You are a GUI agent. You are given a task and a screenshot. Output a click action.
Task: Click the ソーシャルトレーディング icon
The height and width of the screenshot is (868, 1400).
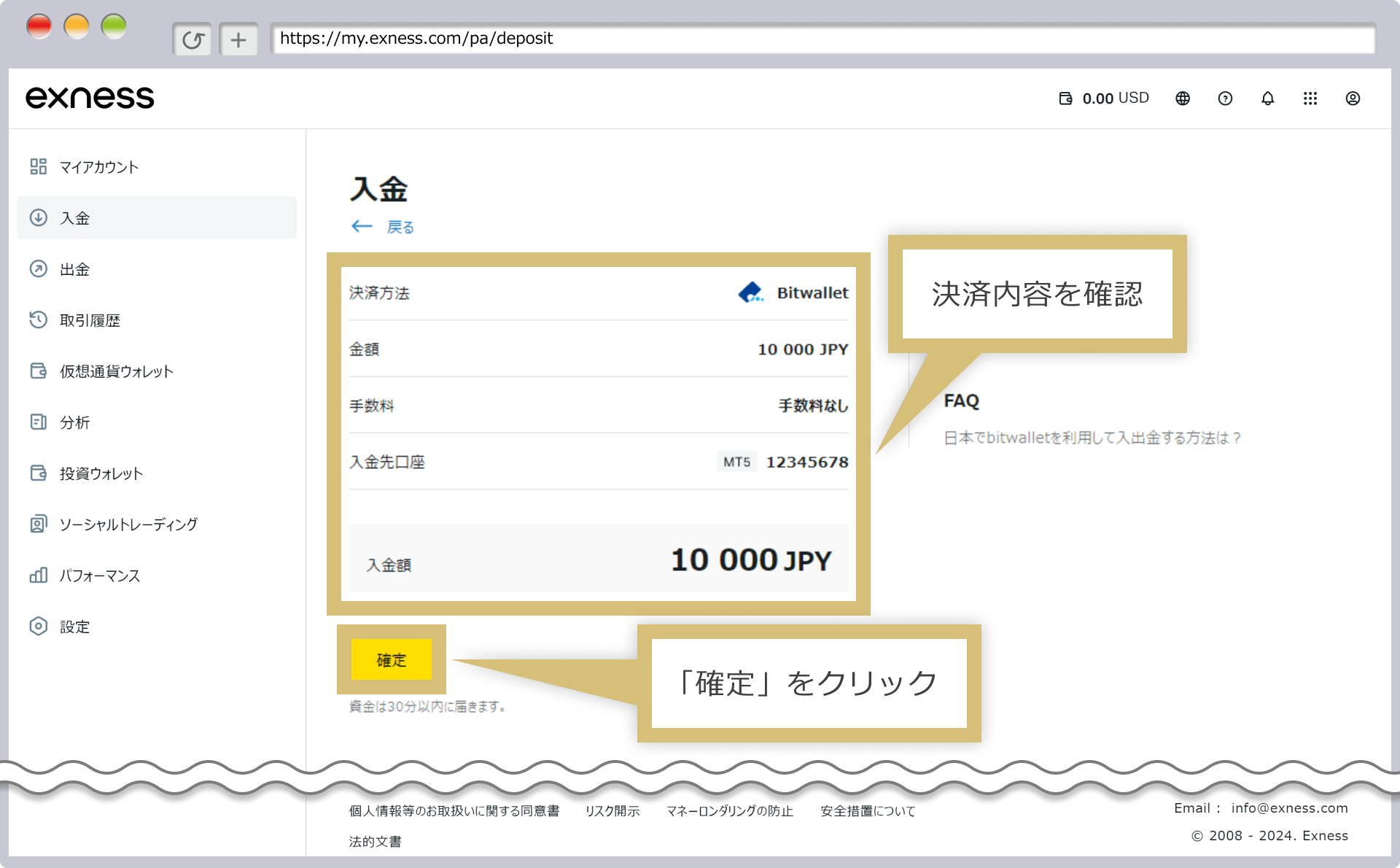tap(39, 524)
